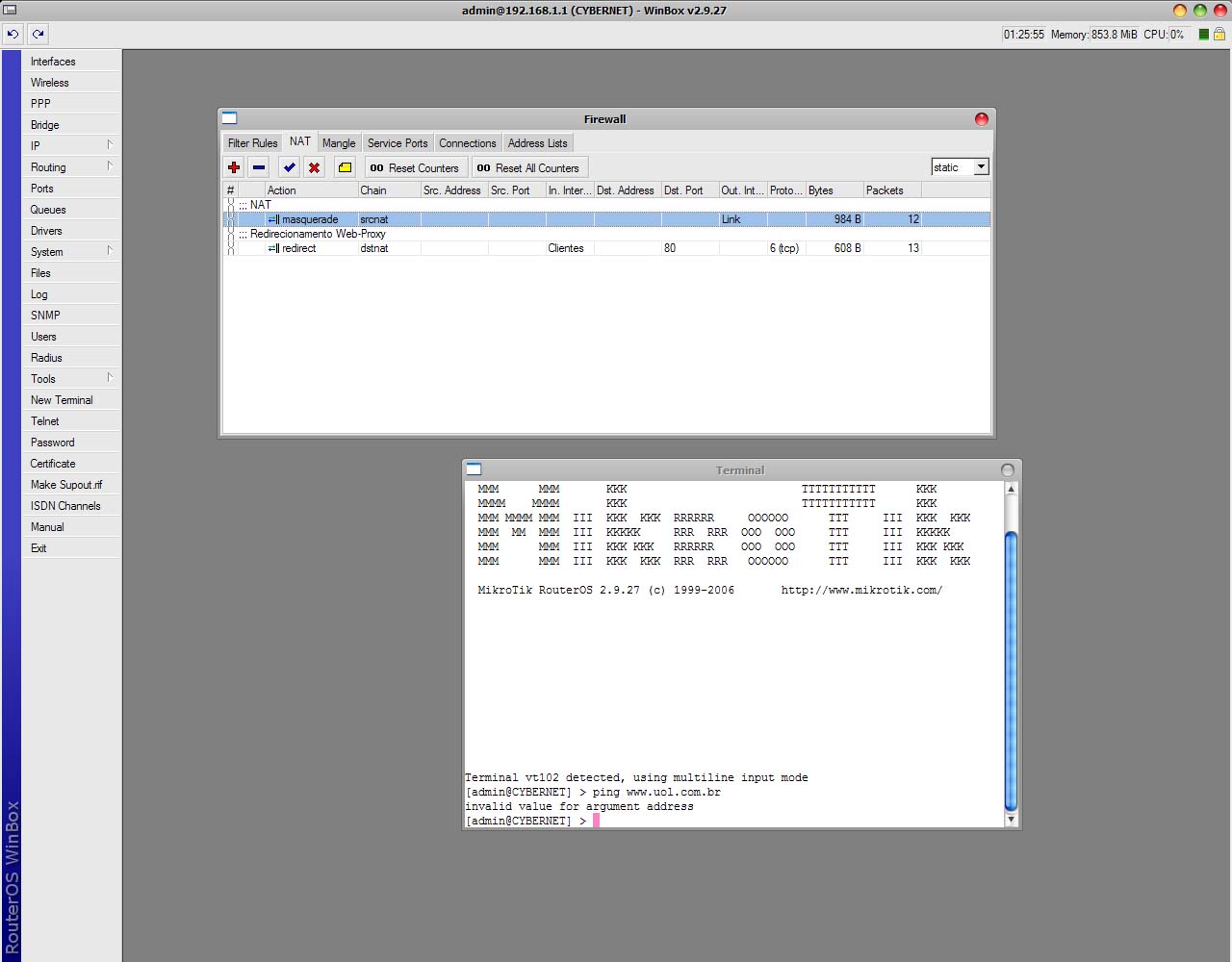Show the Connections tab
The height and width of the screenshot is (962, 1232).
click(468, 143)
